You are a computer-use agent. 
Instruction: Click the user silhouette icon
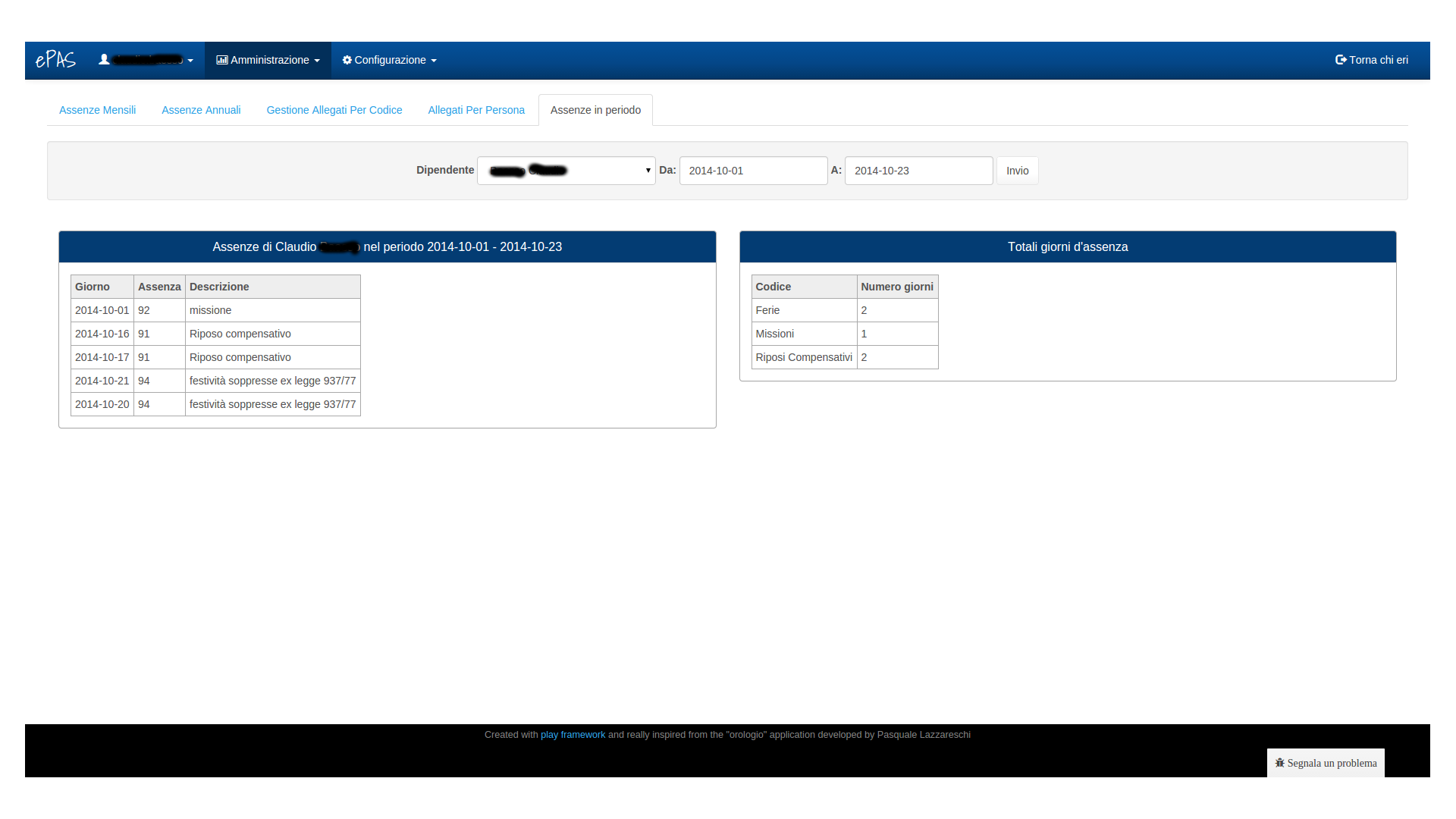click(104, 59)
